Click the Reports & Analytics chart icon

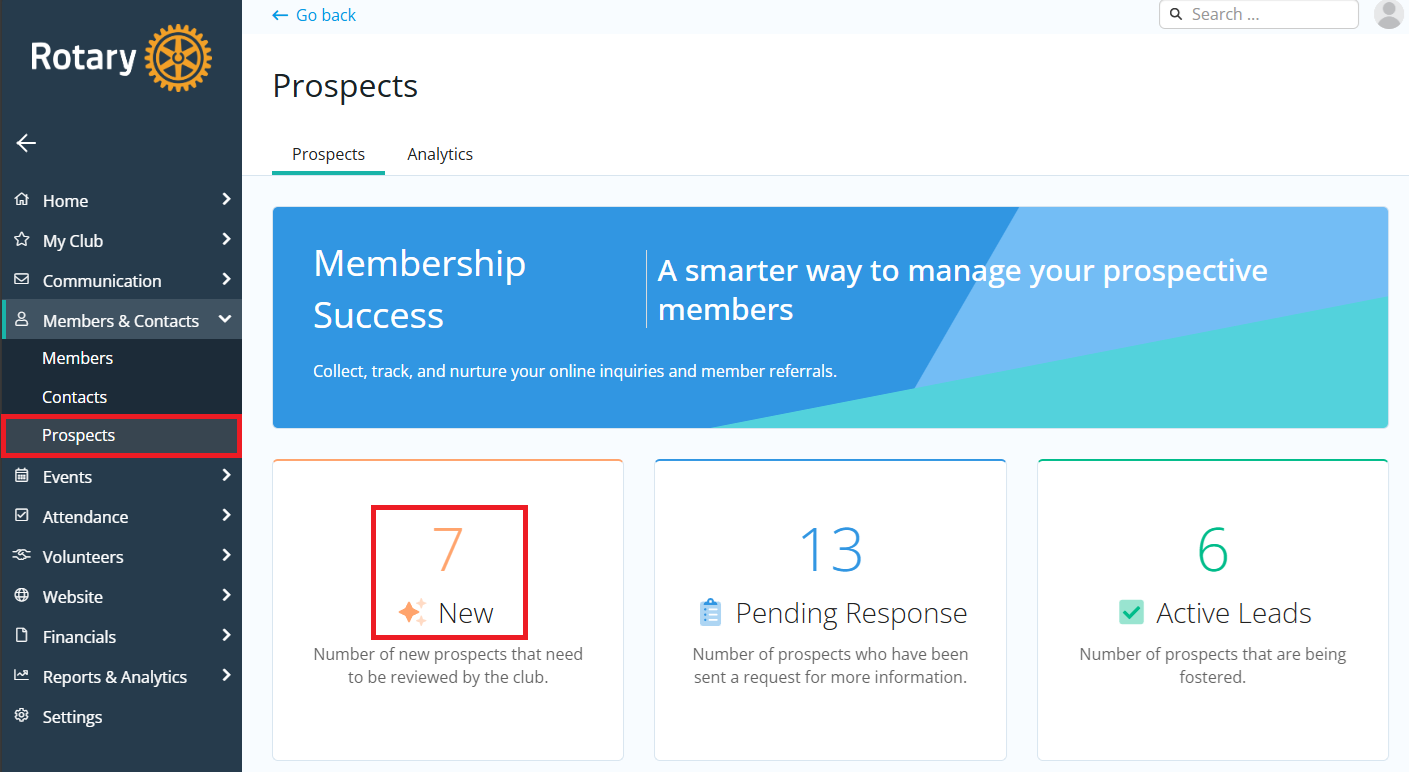tap(22, 676)
